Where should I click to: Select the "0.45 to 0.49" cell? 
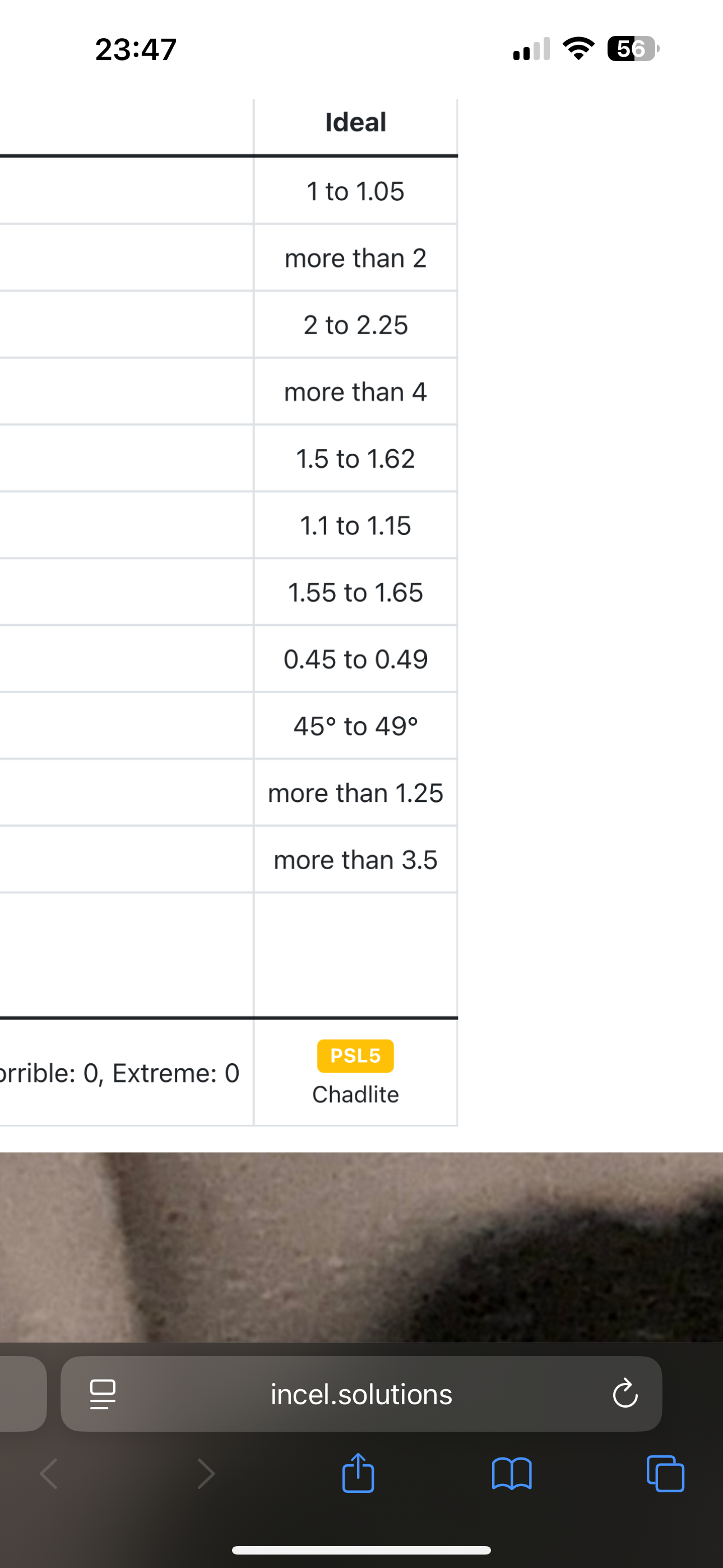coord(355,659)
